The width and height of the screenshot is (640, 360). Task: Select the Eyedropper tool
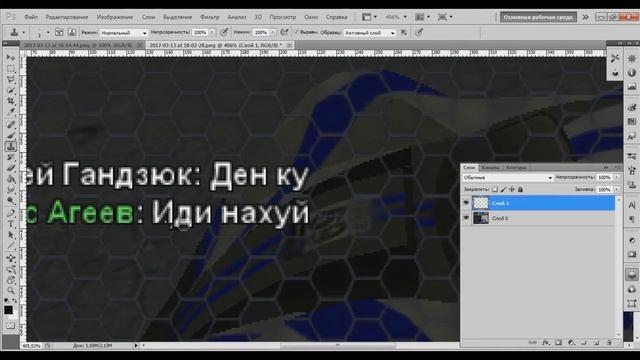pos(11,111)
